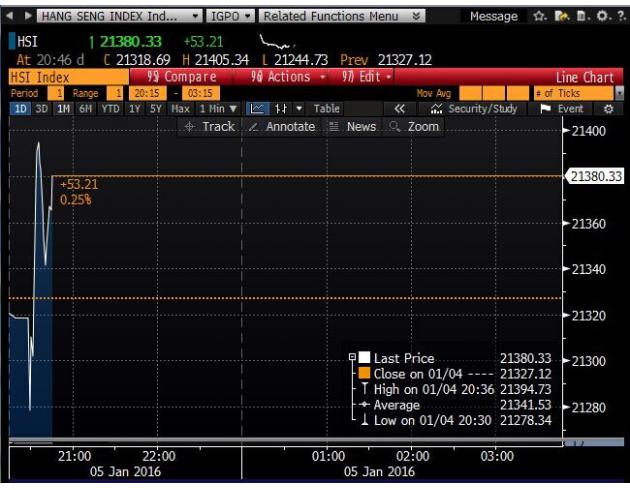The width and height of the screenshot is (630, 490).
Task: Switch to the bar chart type icon
Action: pyautogui.click(x=276, y=108)
